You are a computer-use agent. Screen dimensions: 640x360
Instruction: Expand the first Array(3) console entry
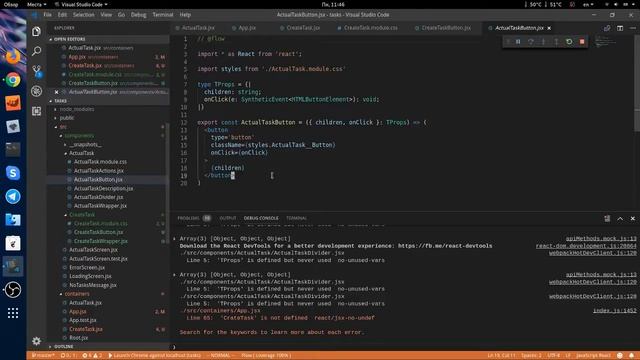click(x=175, y=239)
